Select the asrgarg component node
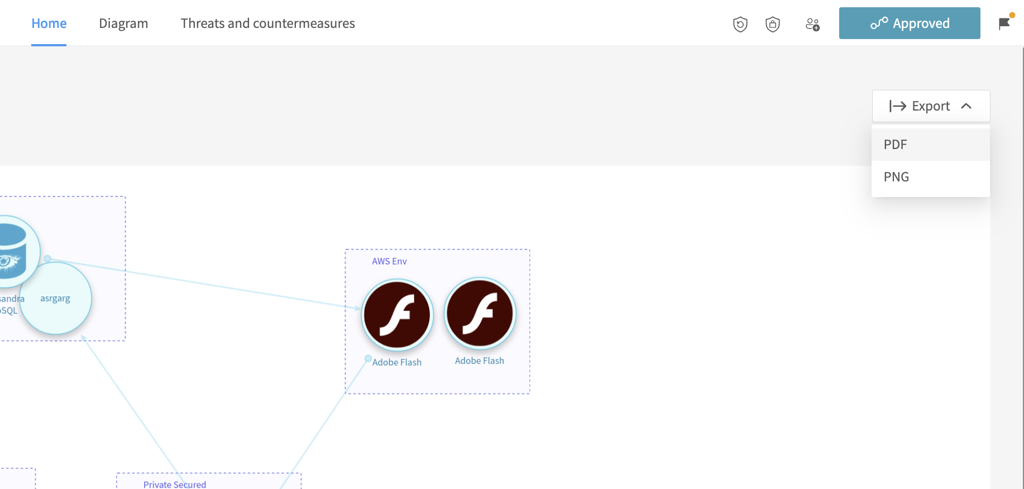The width and height of the screenshot is (1024, 489). (x=56, y=298)
